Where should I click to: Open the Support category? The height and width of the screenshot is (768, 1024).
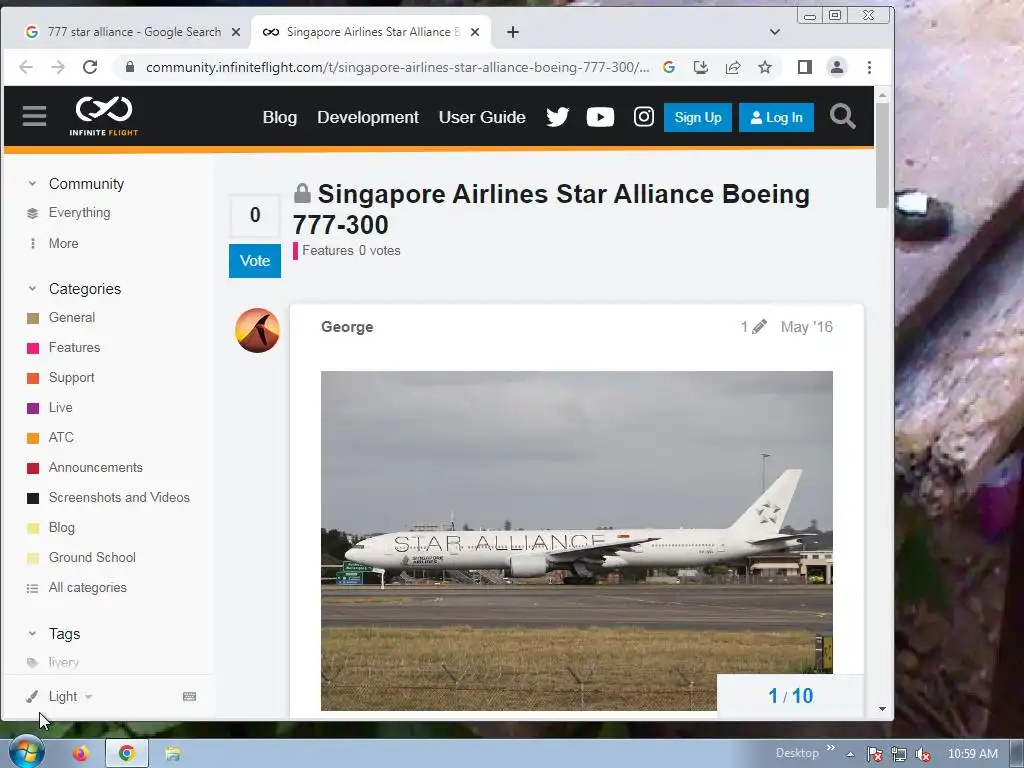tap(71, 377)
